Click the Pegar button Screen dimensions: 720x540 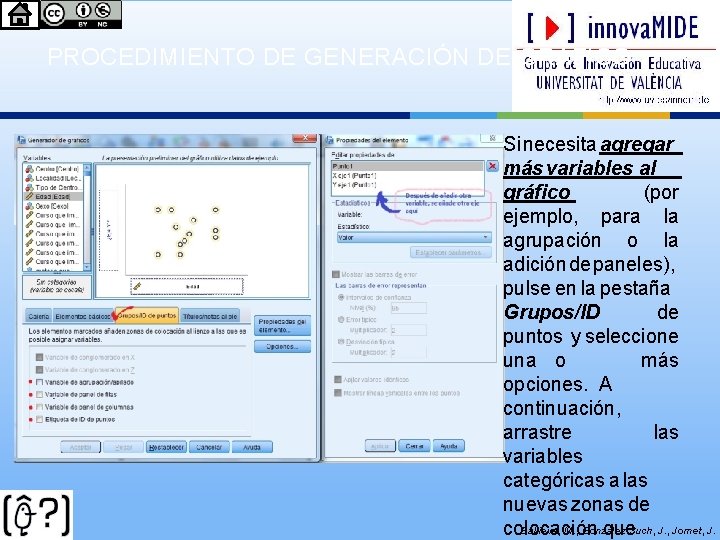[123, 447]
